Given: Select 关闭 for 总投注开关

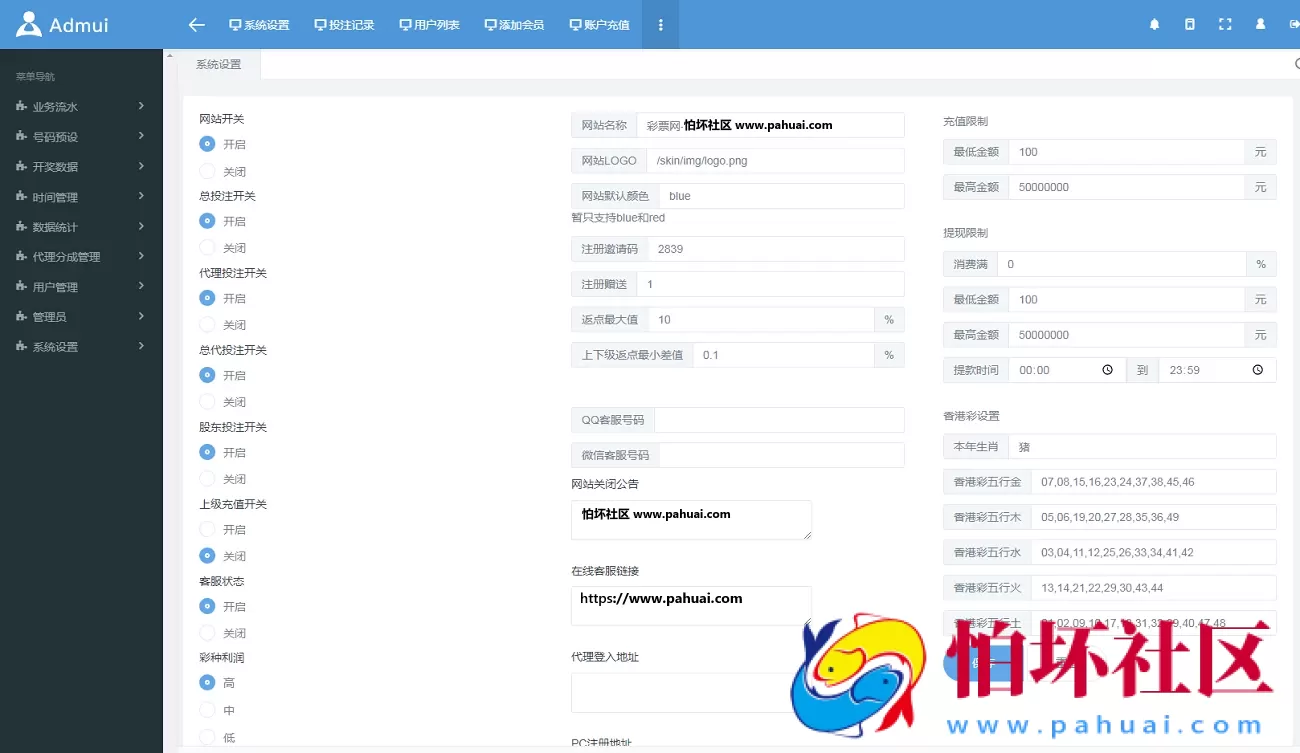Looking at the screenshot, I should pyautogui.click(x=207, y=247).
